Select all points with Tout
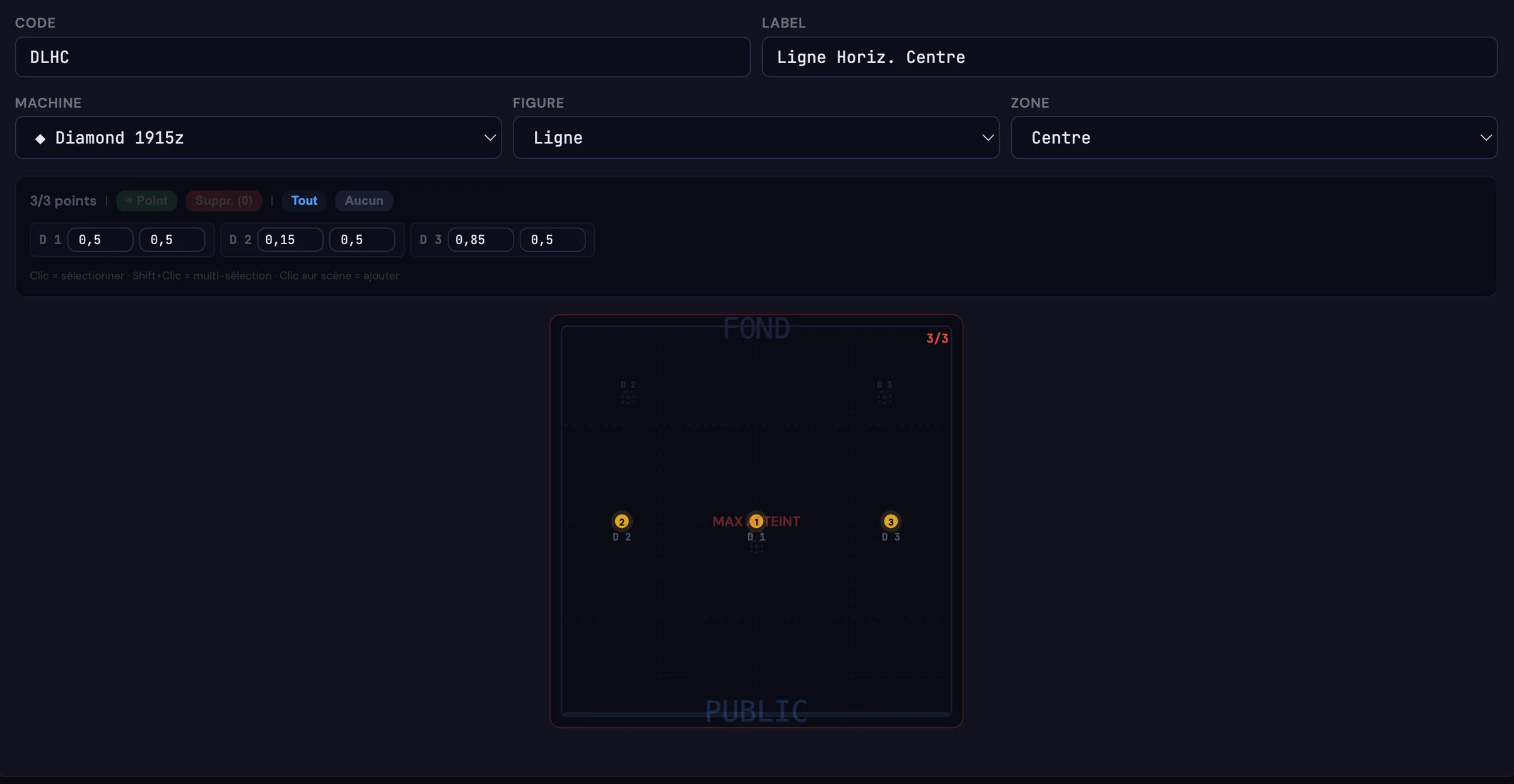This screenshot has height=784, width=1514. click(x=304, y=201)
